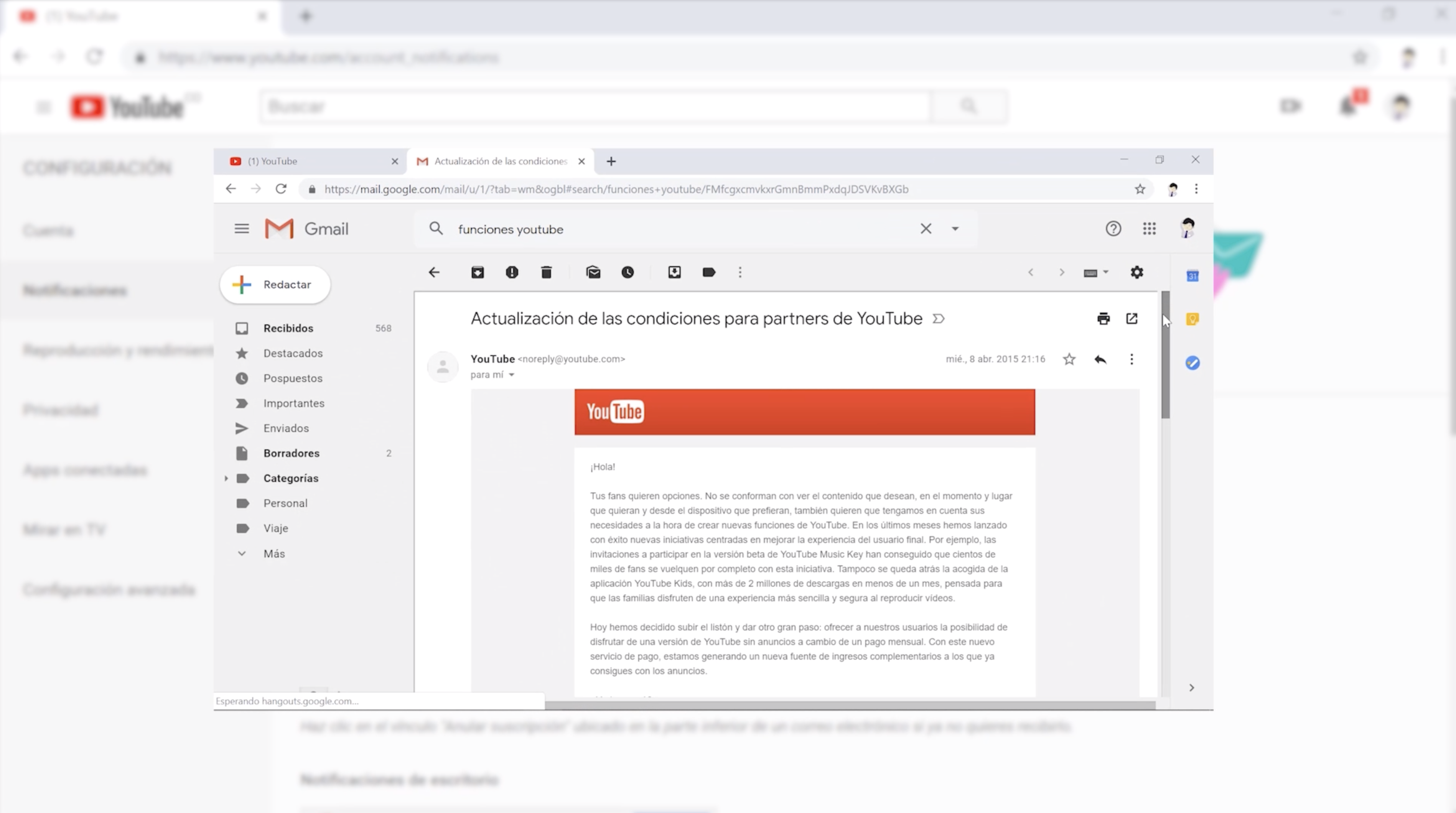Go back to search results arrow
This screenshot has width=1456, height=813.
[x=433, y=272]
